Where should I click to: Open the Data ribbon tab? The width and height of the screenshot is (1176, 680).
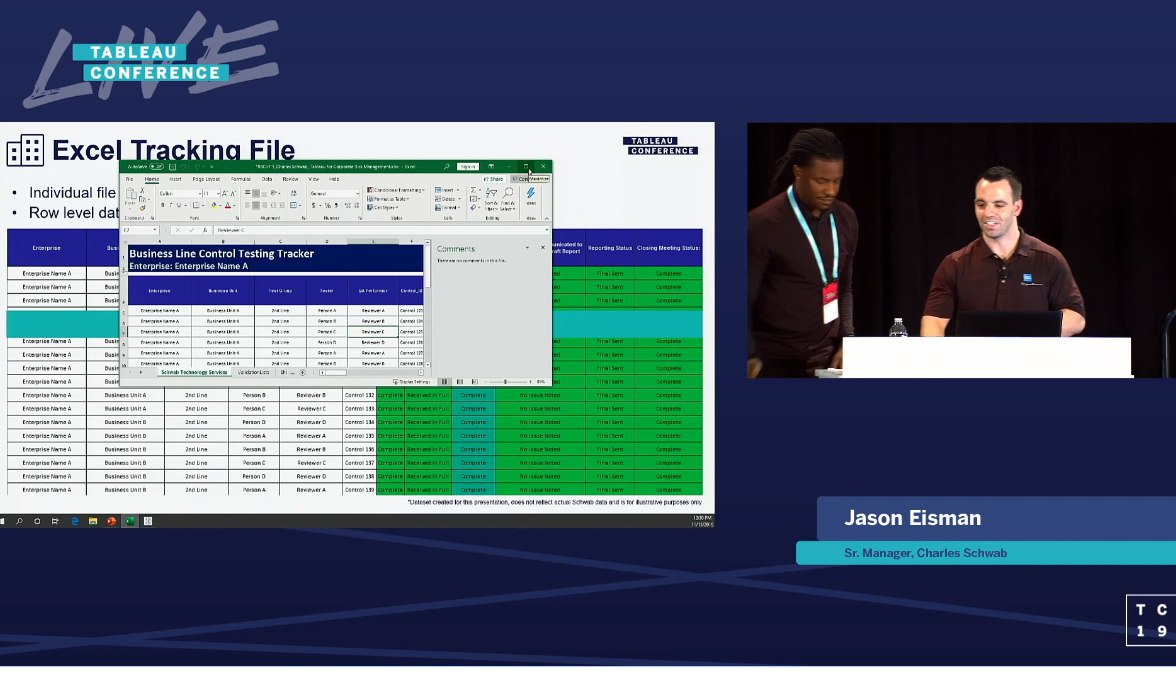(267, 179)
